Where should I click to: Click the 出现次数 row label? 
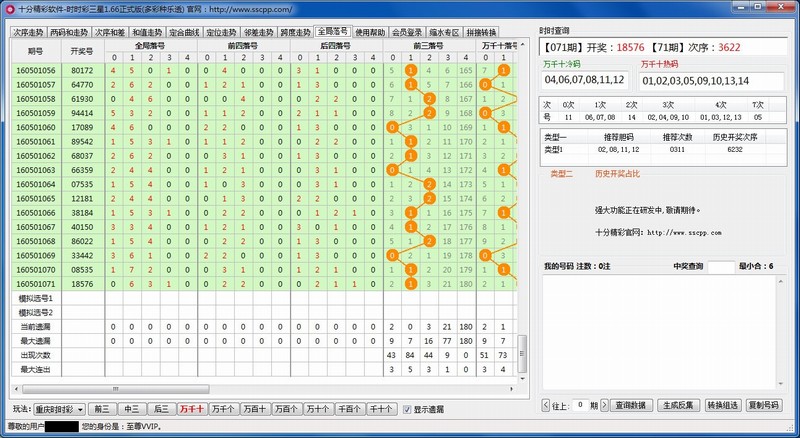coord(36,355)
